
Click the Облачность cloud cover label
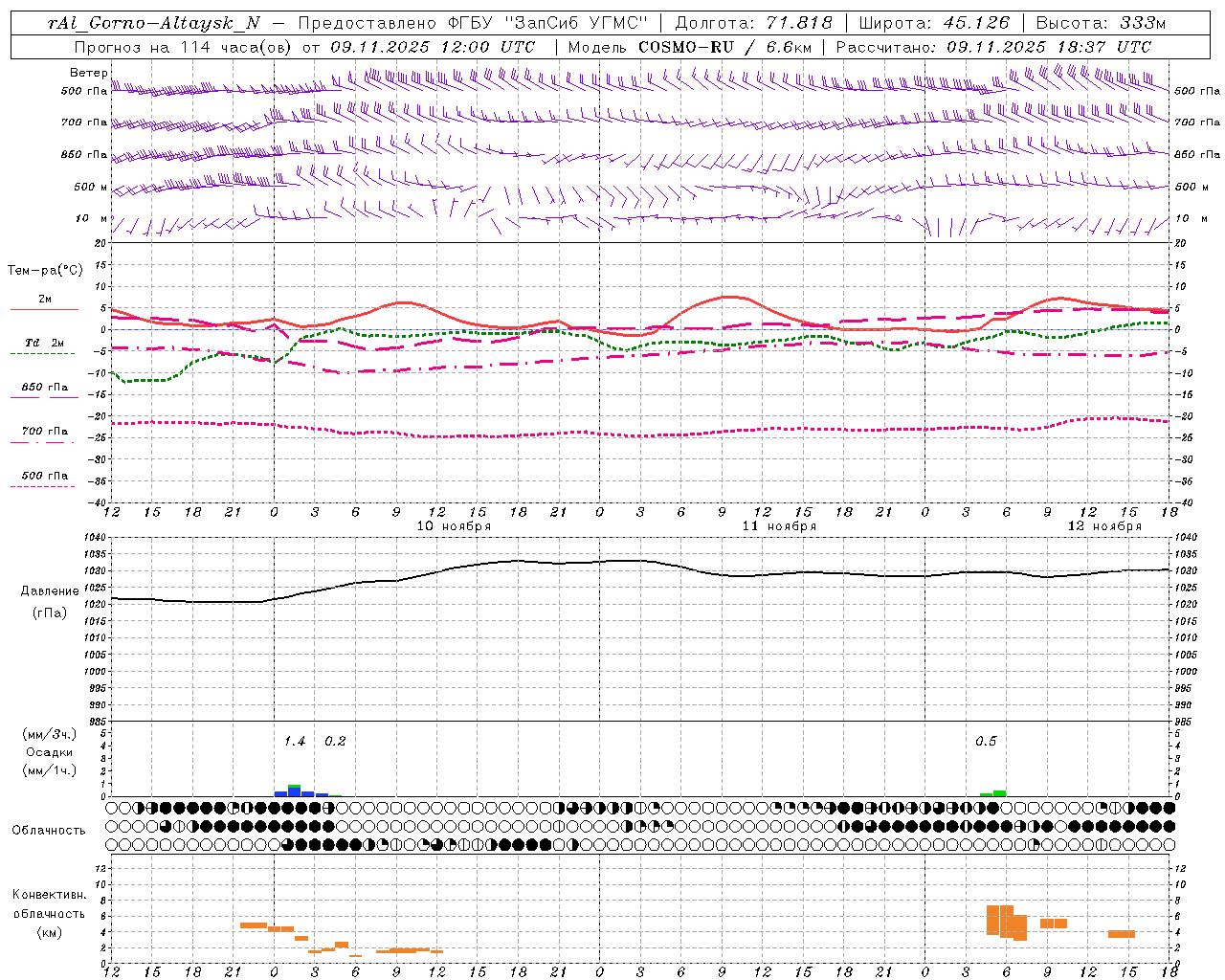[x=49, y=831]
